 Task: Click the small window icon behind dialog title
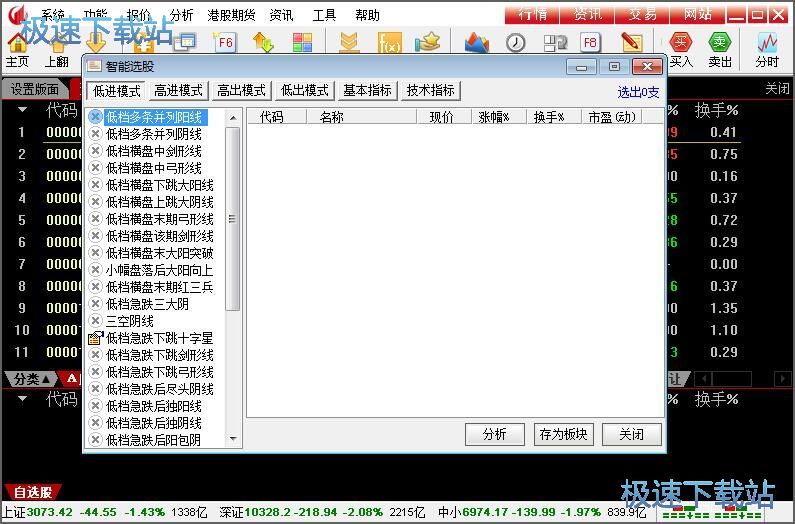(184, 42)
